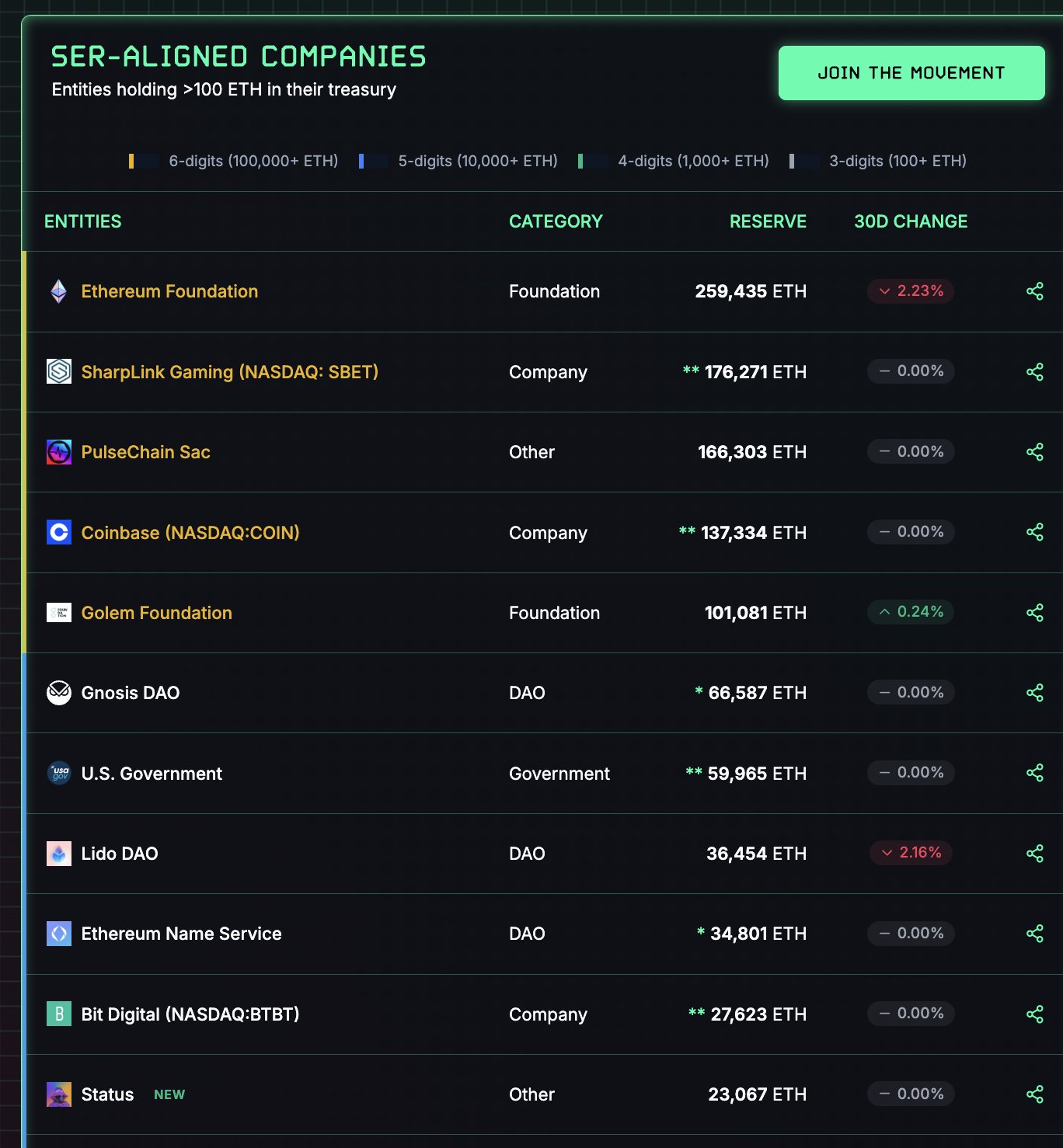Open the Golem Foundation entity
Image resolution: width=1063 pixels, height=1148 pixels.
click(157, 613)
